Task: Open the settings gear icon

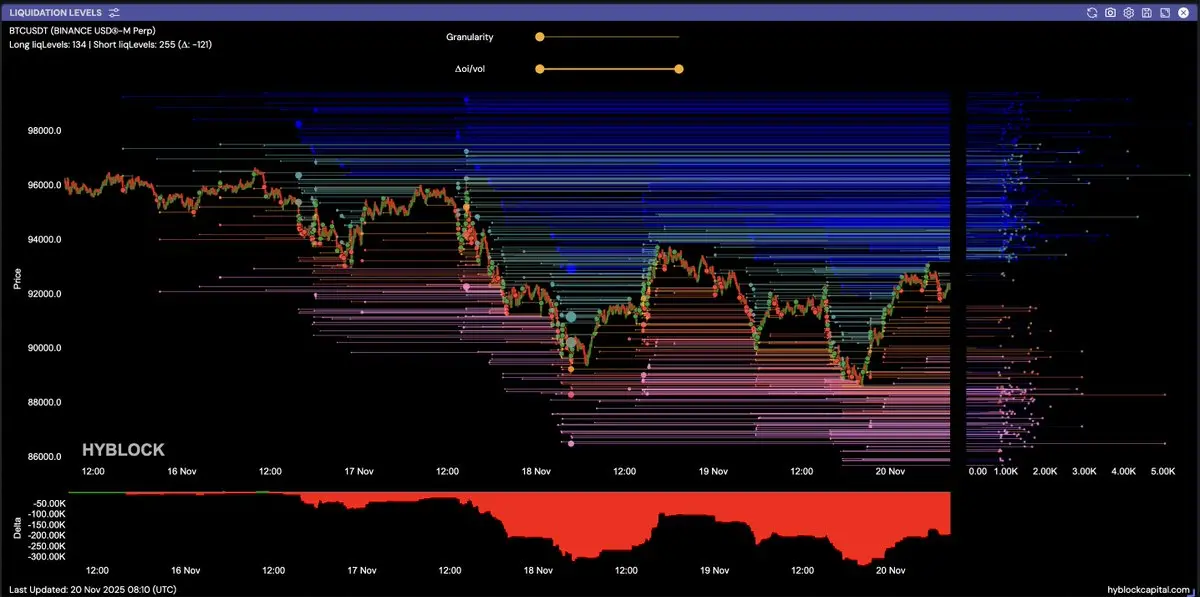Action: (1128, 12)
